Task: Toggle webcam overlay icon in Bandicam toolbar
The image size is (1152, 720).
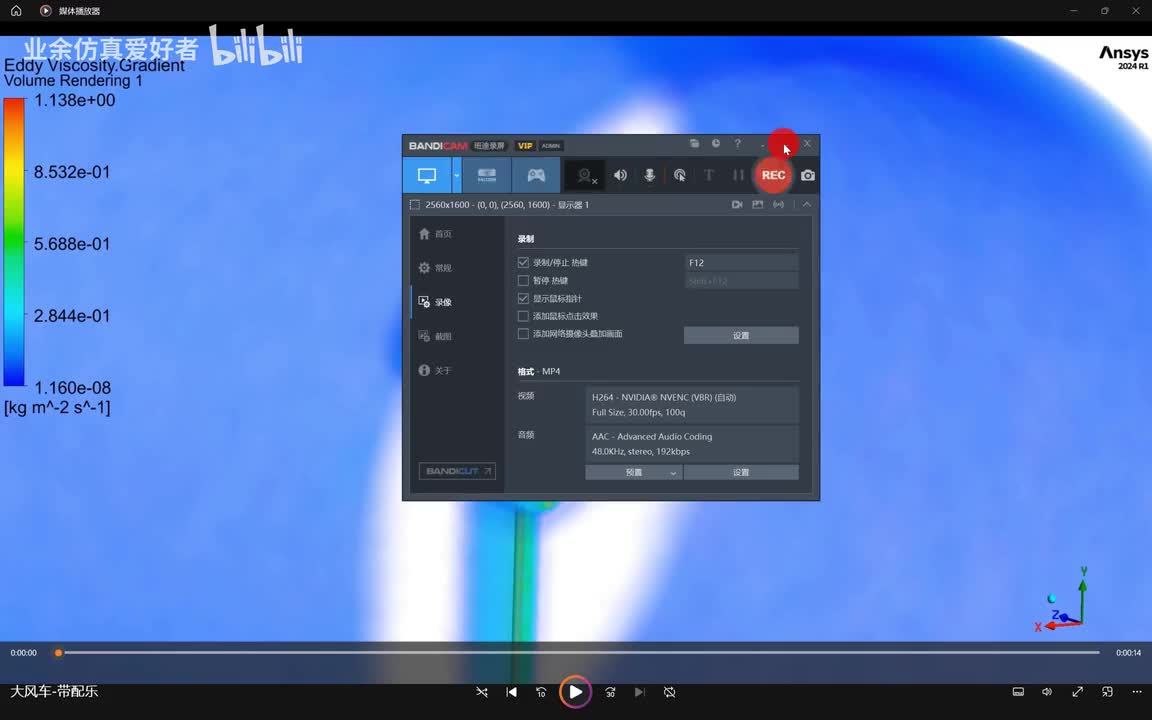Action: (x=586, y=176)
